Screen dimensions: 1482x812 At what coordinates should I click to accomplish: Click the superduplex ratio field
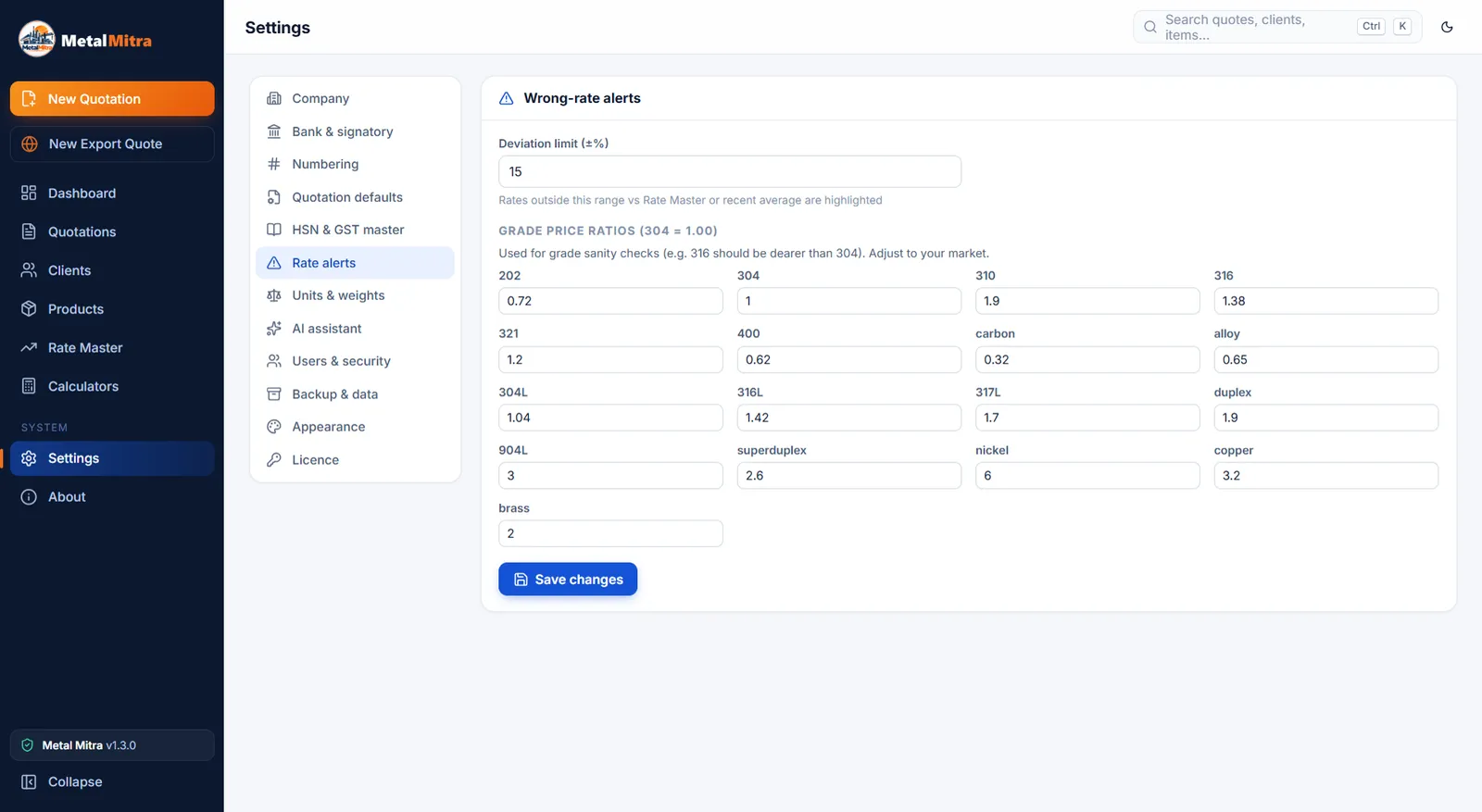point(849,475)
